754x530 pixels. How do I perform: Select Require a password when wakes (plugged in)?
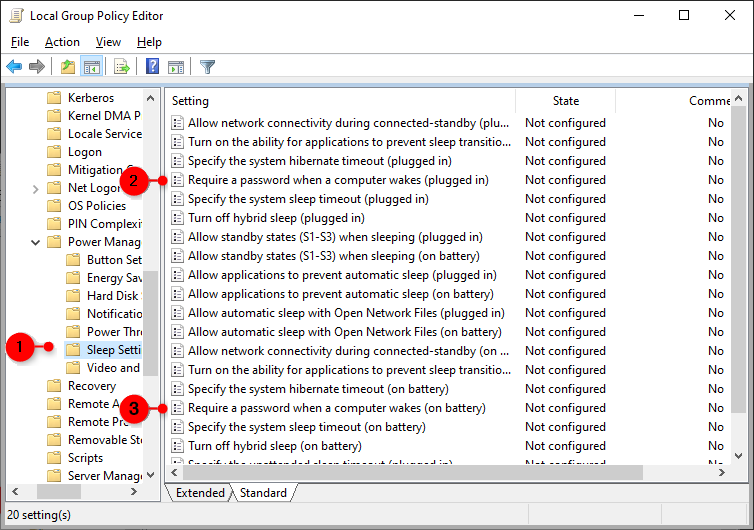(338, 180)
